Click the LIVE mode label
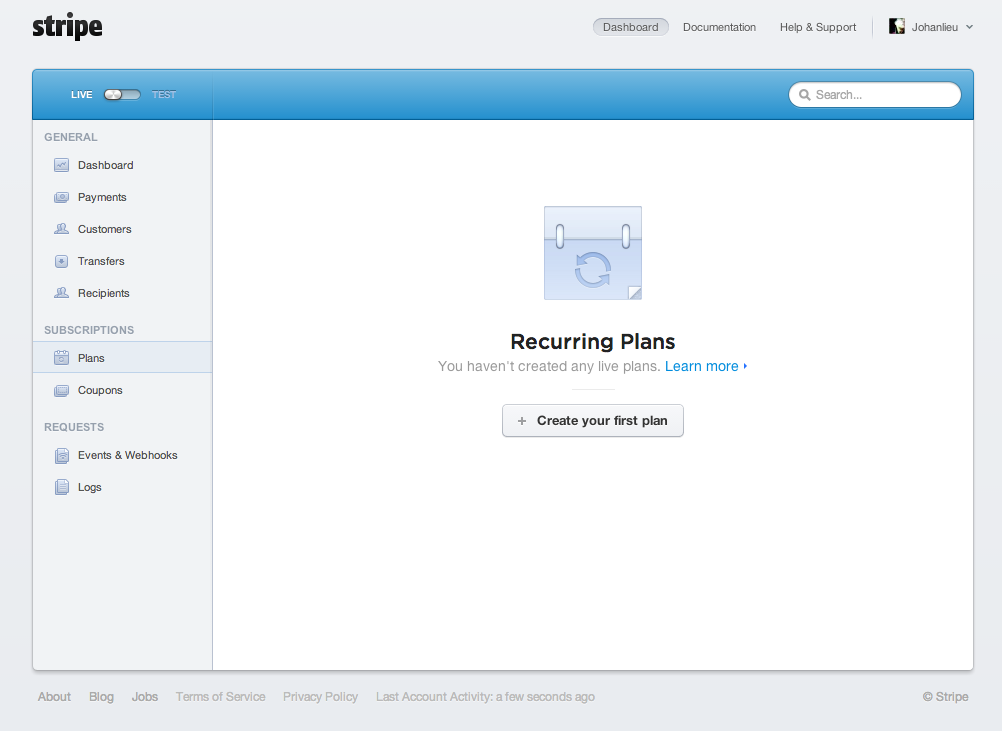Viewport: 1002px width, 731px height. coord(82,95)
